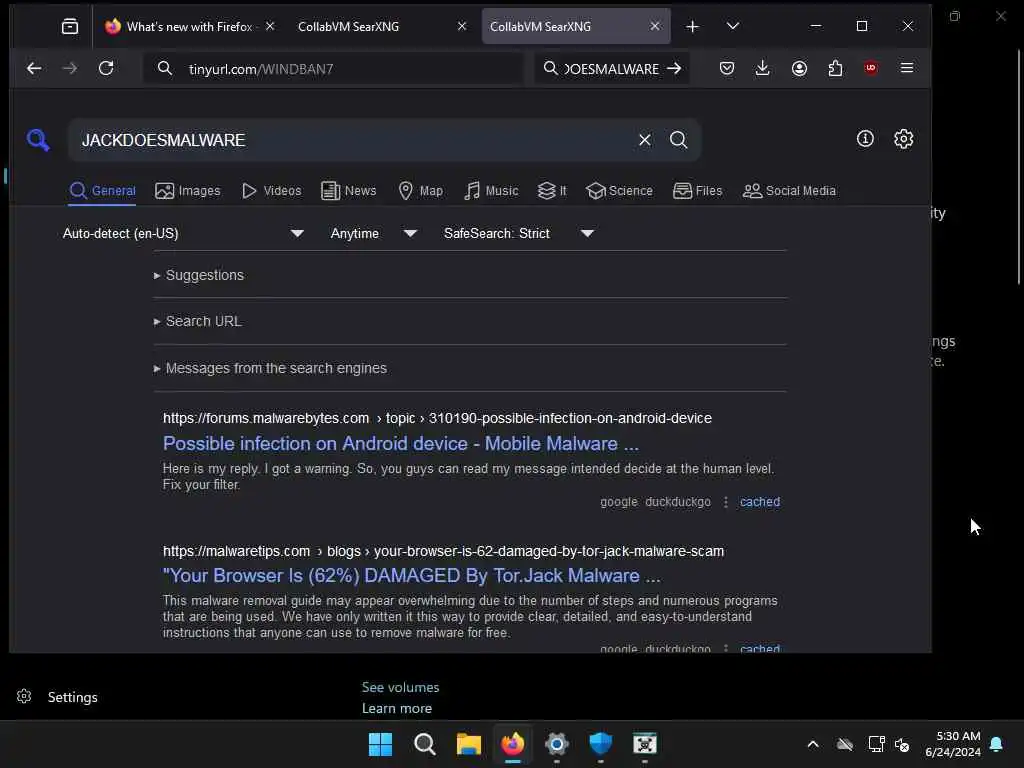The width and height of the screenshot is (1024, 768).
Task: Reload the current page
Action: coord(106,68)
